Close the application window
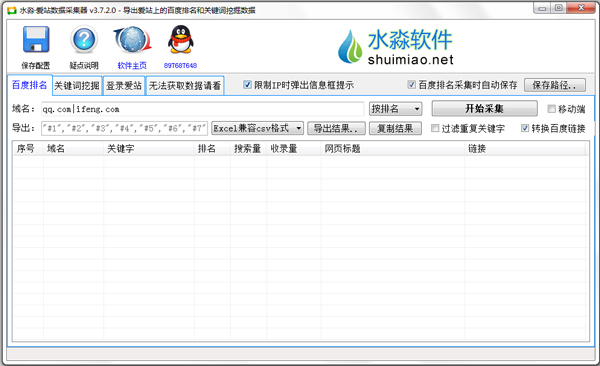Screen dimensions: 600x366 tap(581, 8)
